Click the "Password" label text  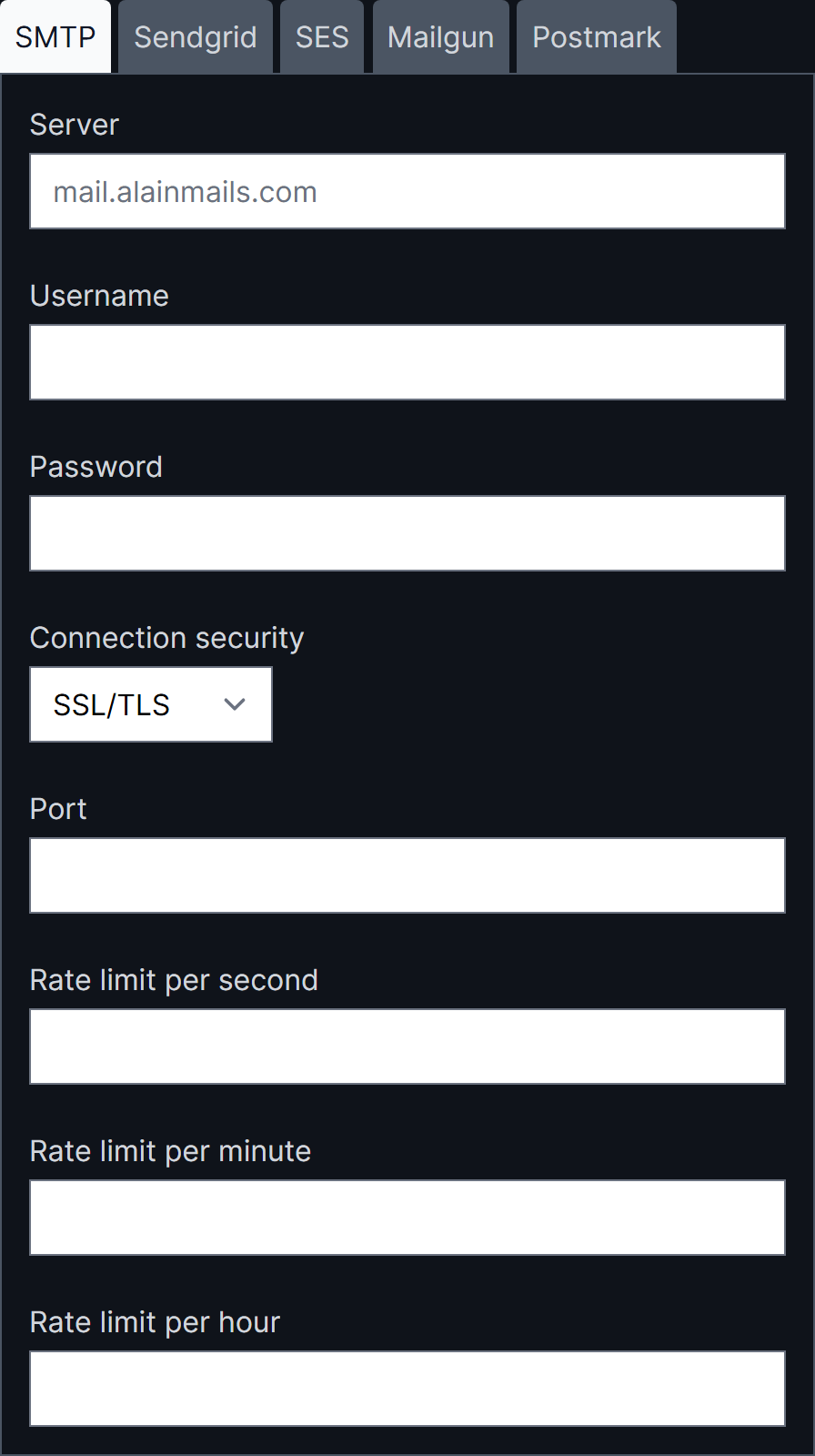coord(96,467)
